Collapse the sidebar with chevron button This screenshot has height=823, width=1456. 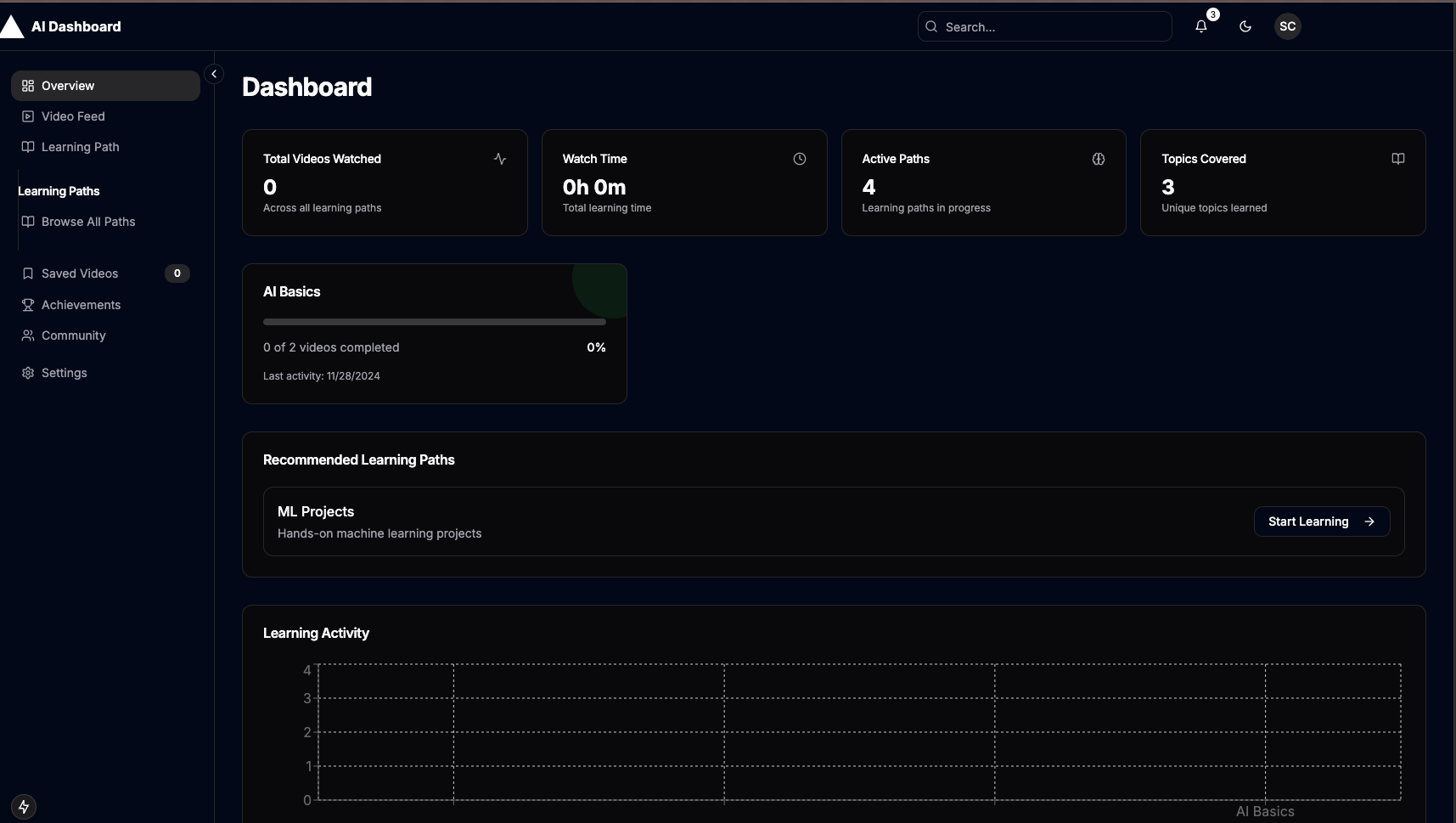click(x=214, y=74)
